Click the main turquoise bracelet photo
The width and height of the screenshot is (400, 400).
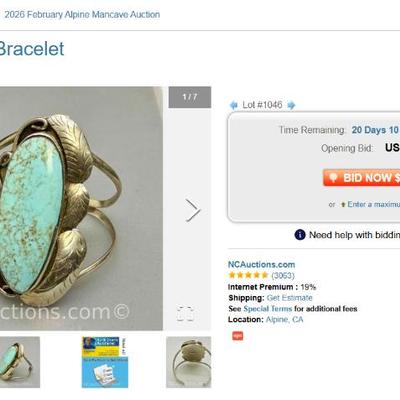(x=81, y=208)
